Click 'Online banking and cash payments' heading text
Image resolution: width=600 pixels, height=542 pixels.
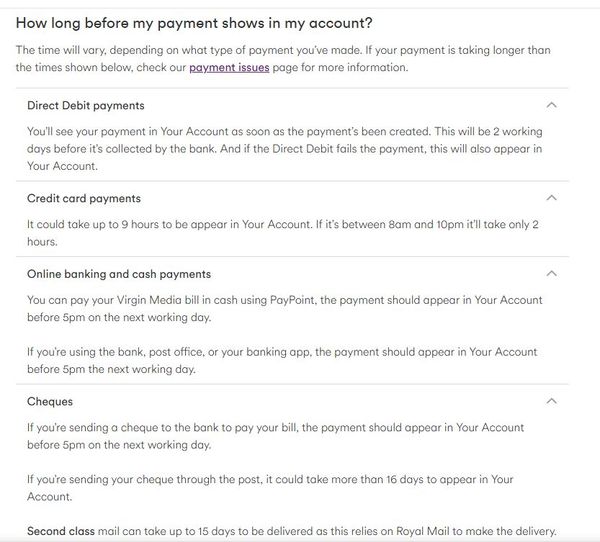[119, 274]
